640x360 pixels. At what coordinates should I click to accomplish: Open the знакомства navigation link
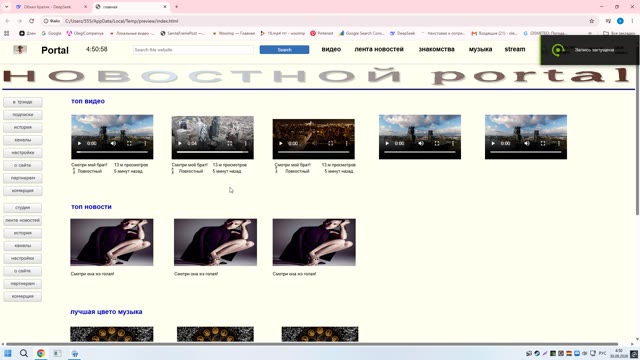tap(436, 49)
